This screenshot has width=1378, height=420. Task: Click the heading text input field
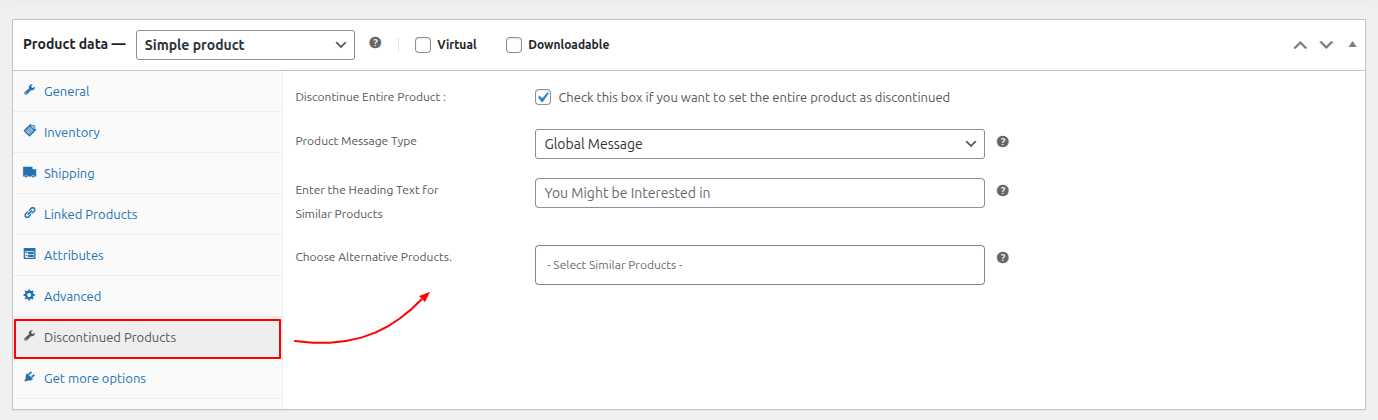(759, 193)
